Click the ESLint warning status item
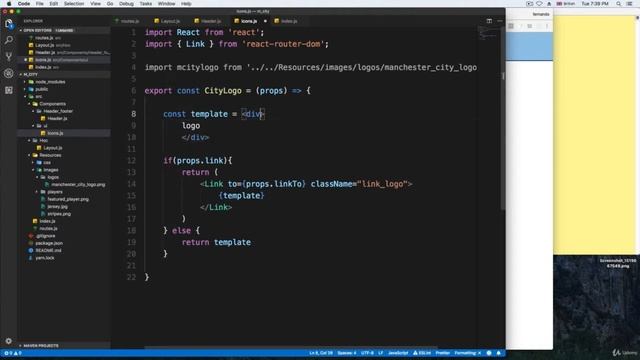Image resolution: width=640 pixels, height=360 pixels. coord(422,353)
